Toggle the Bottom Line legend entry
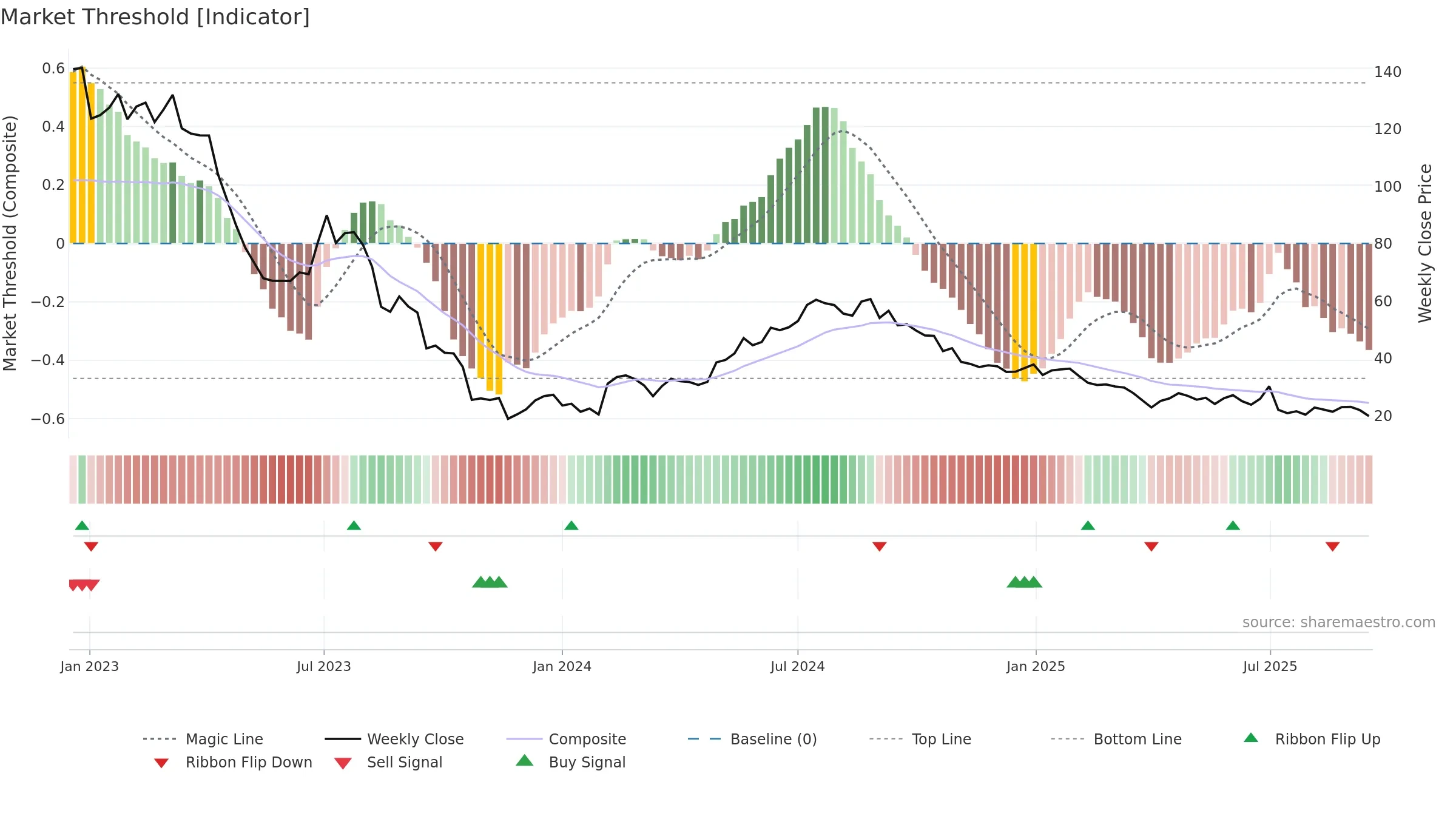The width and height of the screenshot is (1456, 819). pos(1116,739)
